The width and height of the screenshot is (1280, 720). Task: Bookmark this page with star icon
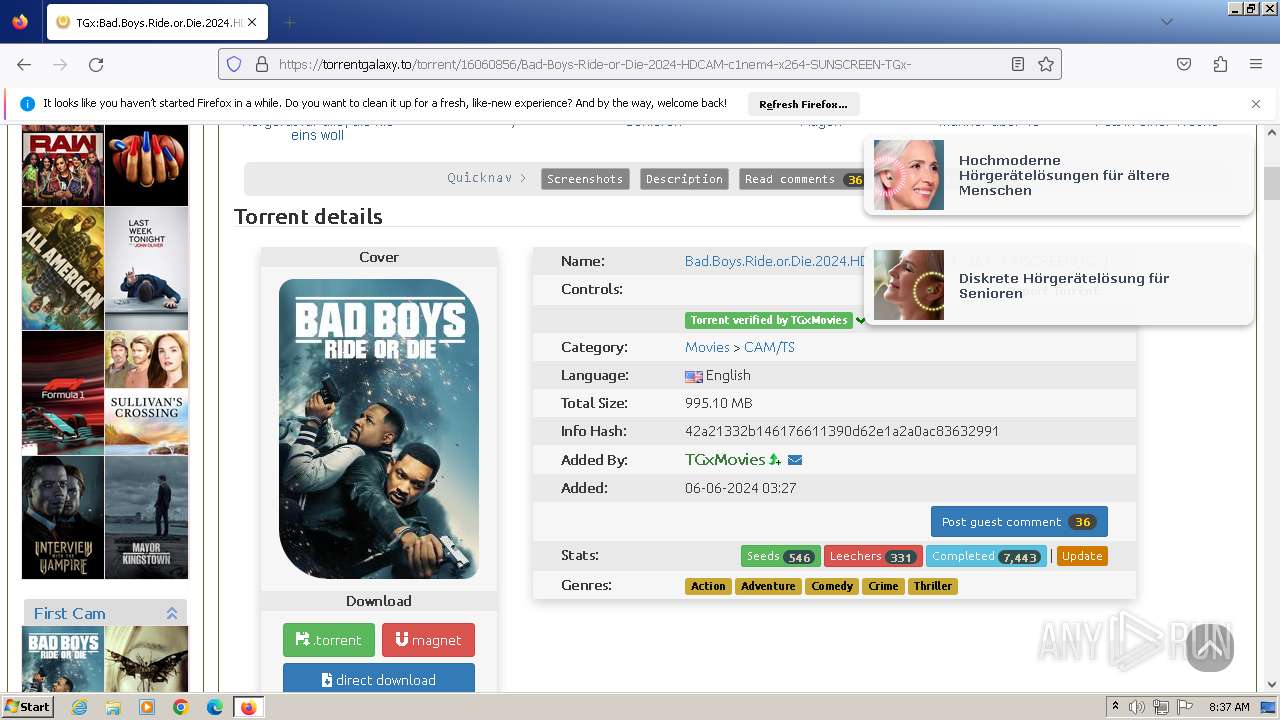[x=1046, y=64]
